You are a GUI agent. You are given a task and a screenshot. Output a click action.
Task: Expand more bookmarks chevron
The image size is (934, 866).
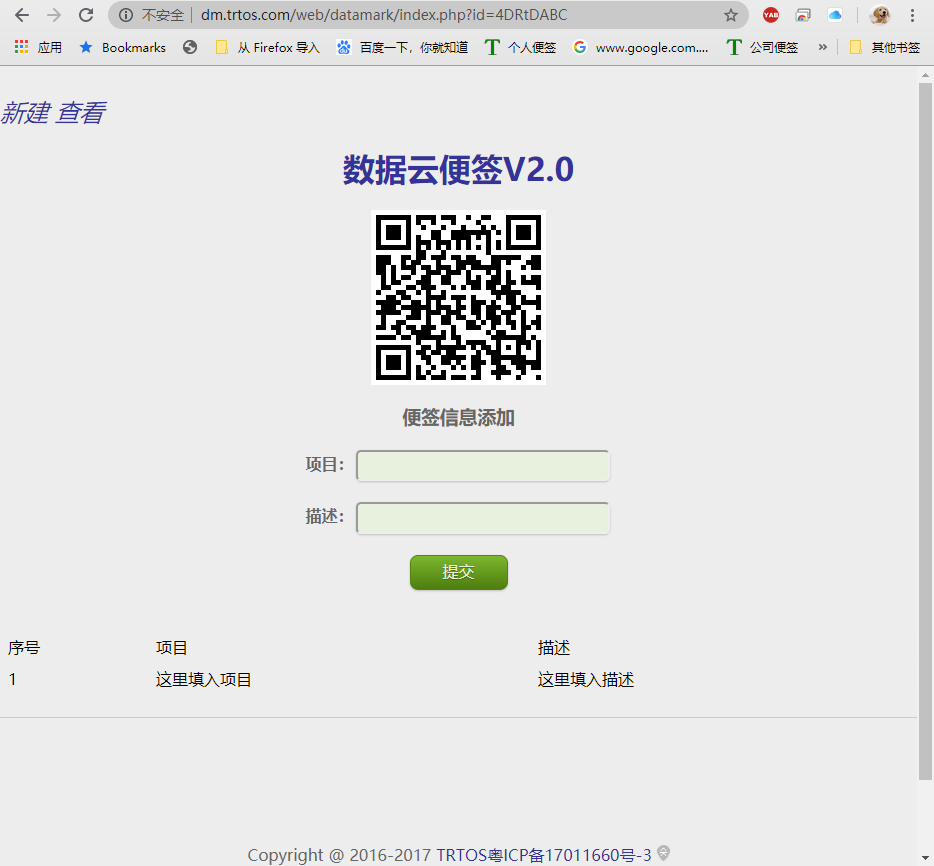823,47
